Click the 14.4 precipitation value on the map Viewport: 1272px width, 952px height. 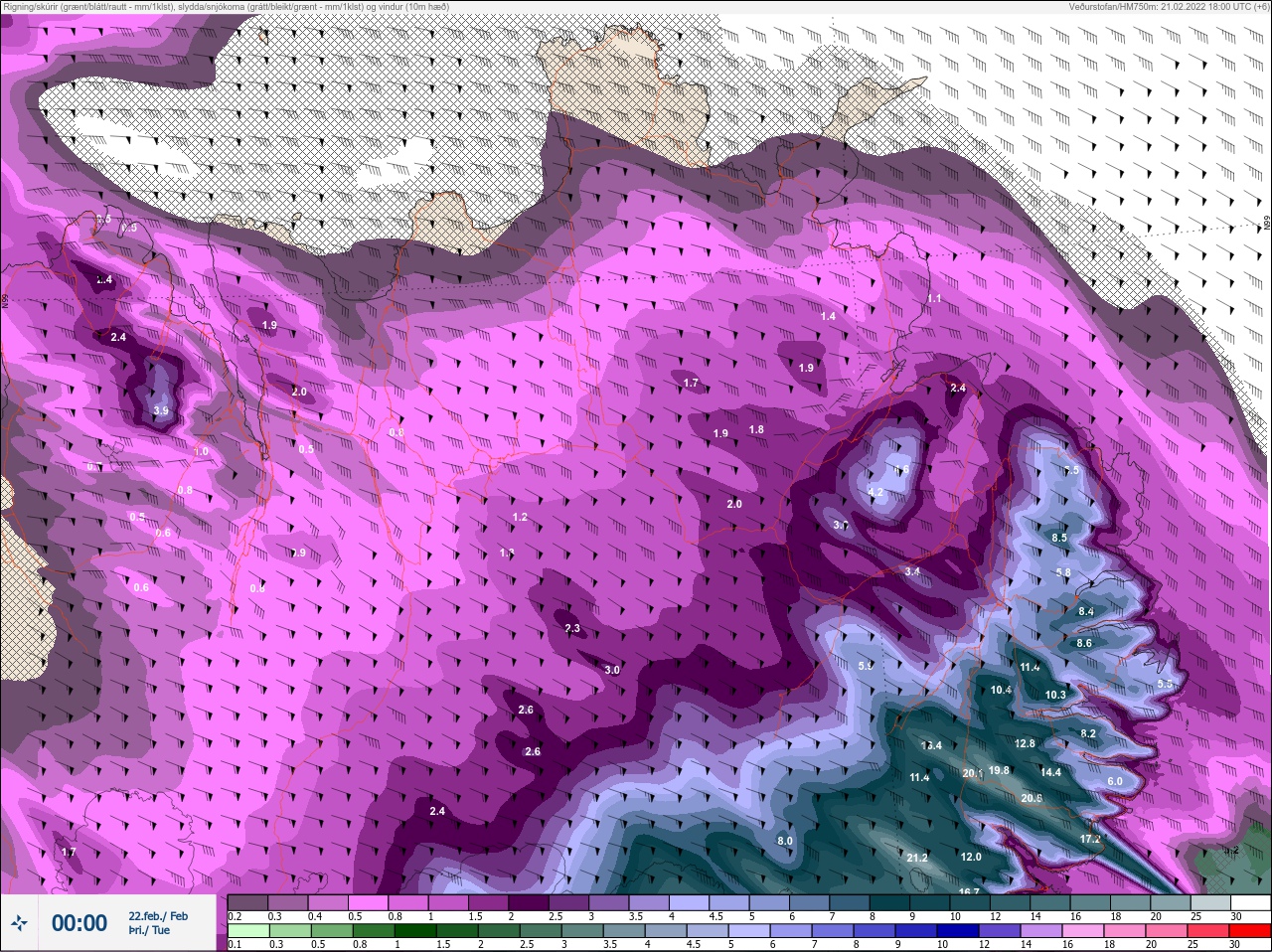tap(1050, 772)
